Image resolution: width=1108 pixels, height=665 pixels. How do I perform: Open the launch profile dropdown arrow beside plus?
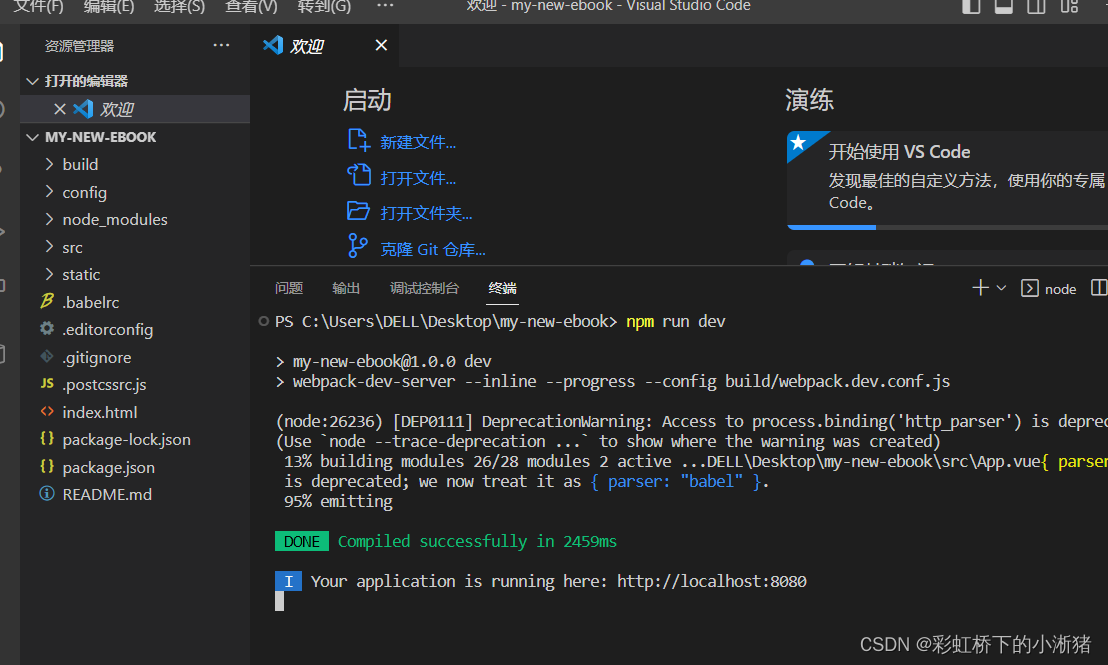[x=1001, y=288]
